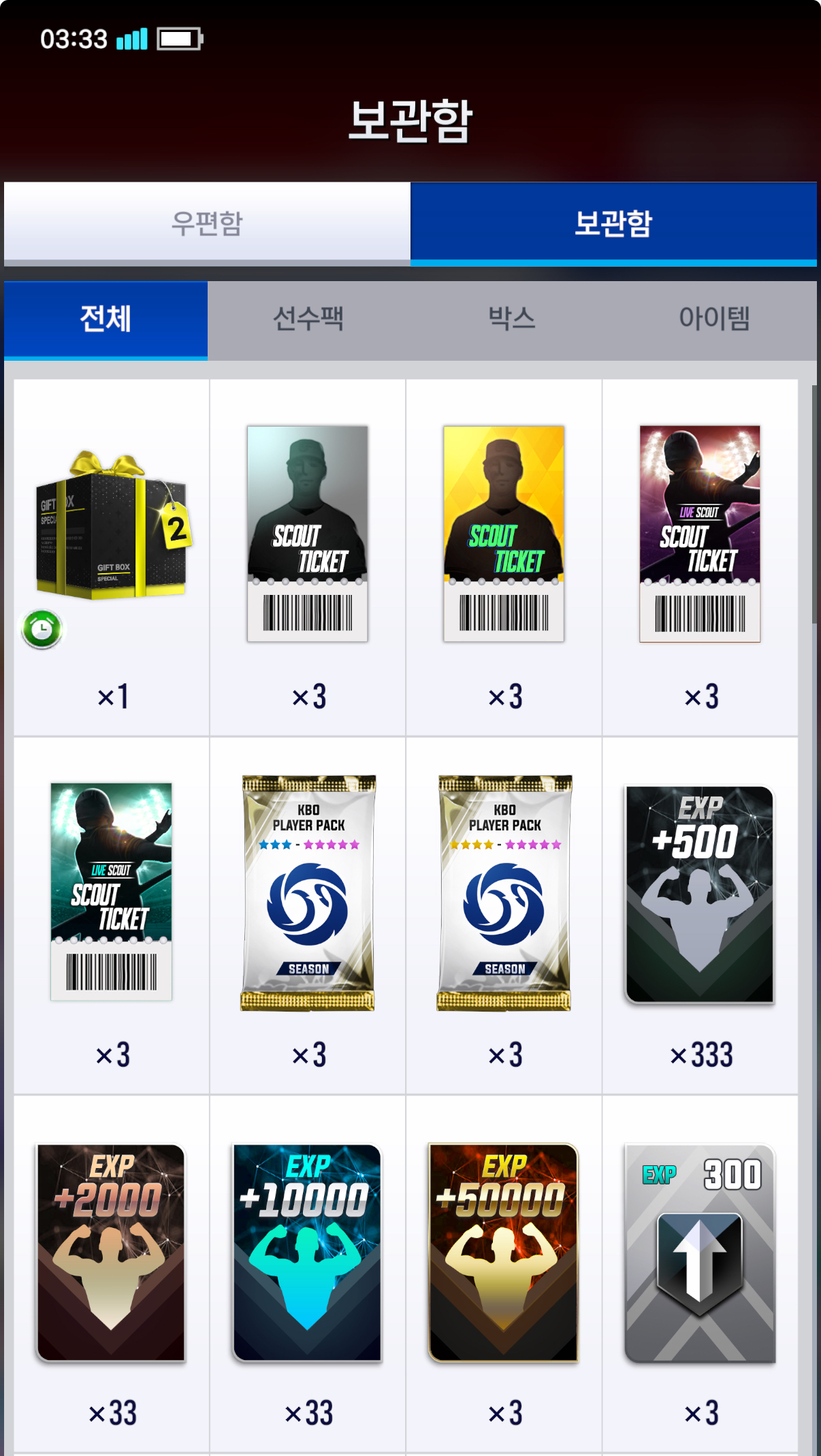Filter items by 아이템

(715, 319)
